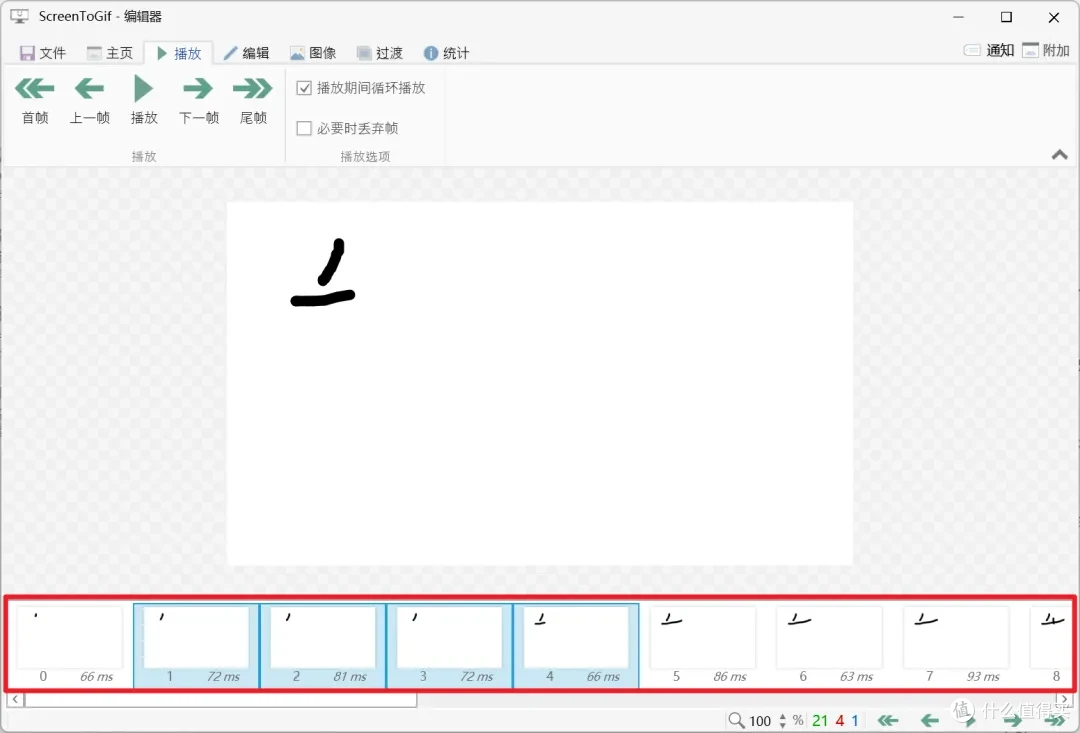Jump to first frame via status bar arrow
The image size is (1080, 733).
888,721
